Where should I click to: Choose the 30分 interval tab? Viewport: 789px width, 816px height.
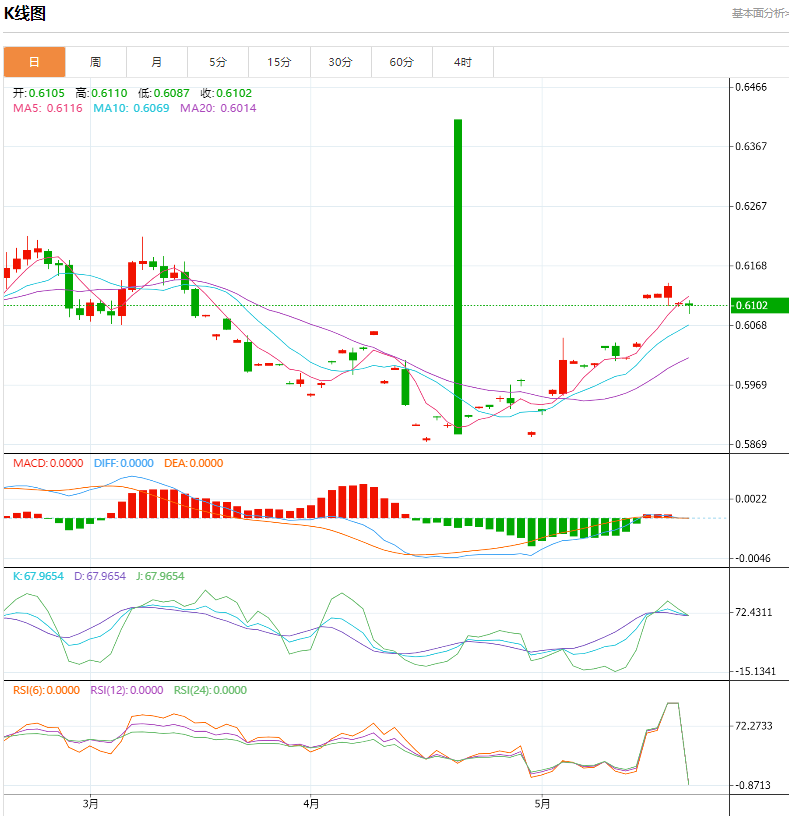(340, 62)
